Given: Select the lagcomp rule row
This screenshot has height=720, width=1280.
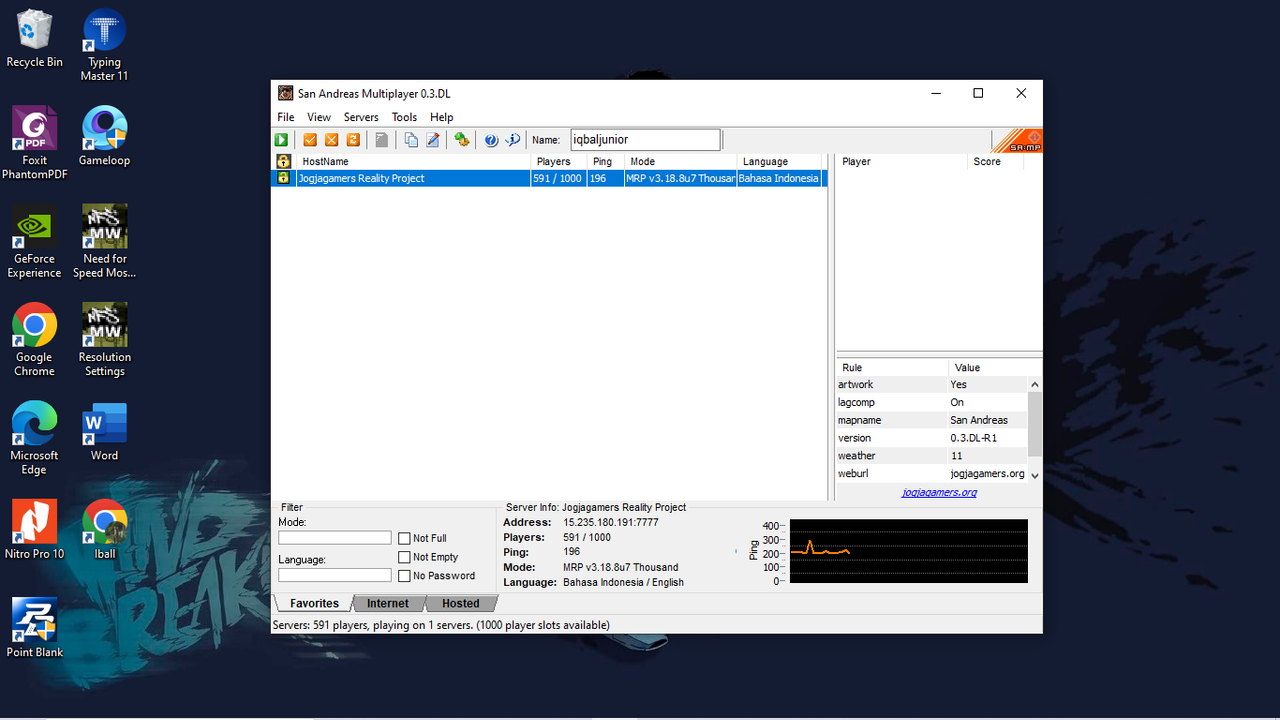Looking at the screenshot, I should click(x=932, y=402).
